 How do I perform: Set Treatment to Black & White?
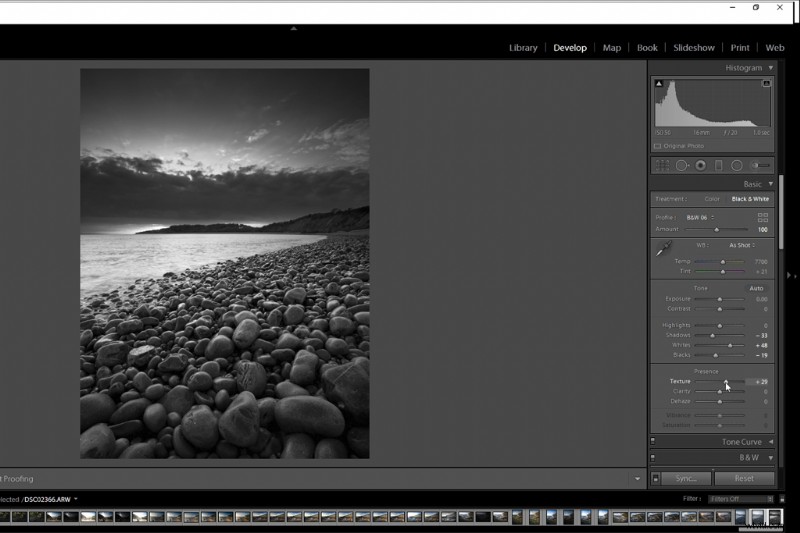(x=750, y=199)
